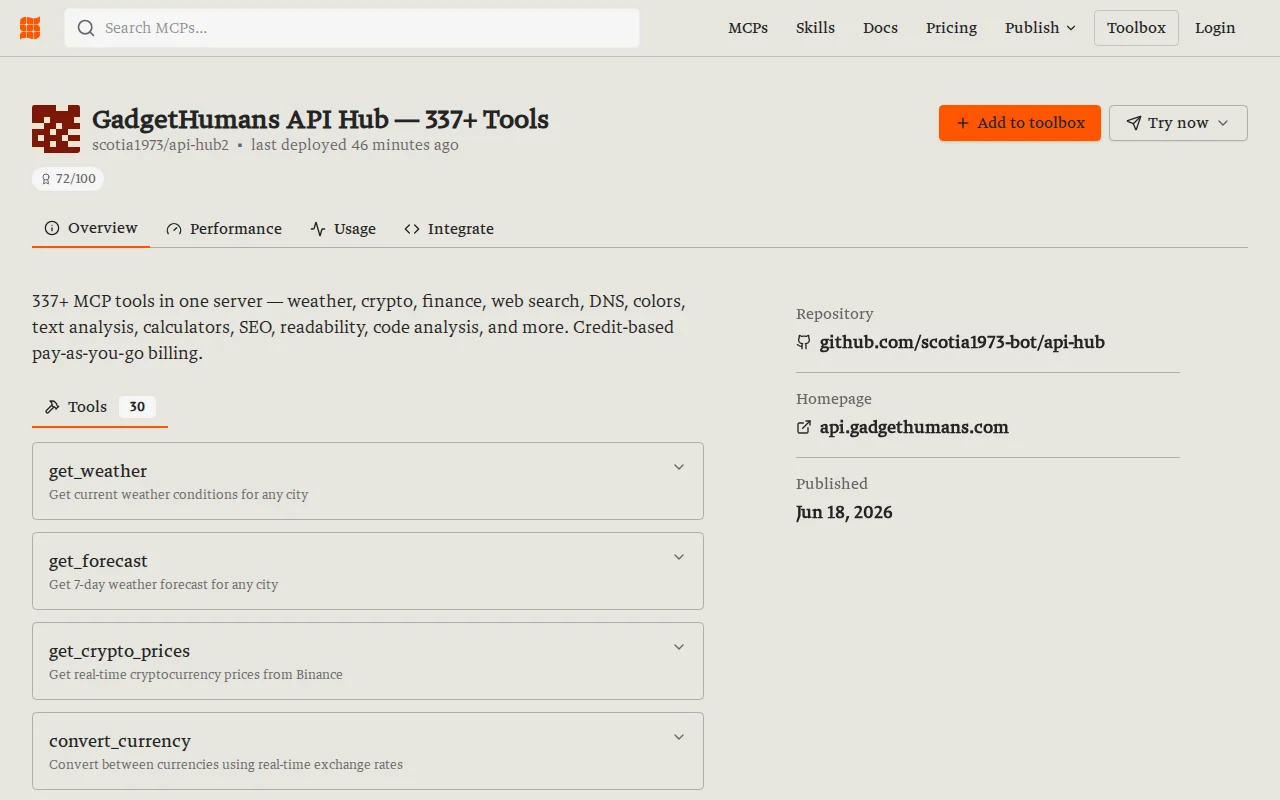This screenshot has width=1280, height=800.
Task: Click the 72/100 quality score badge
Action: 68,179
